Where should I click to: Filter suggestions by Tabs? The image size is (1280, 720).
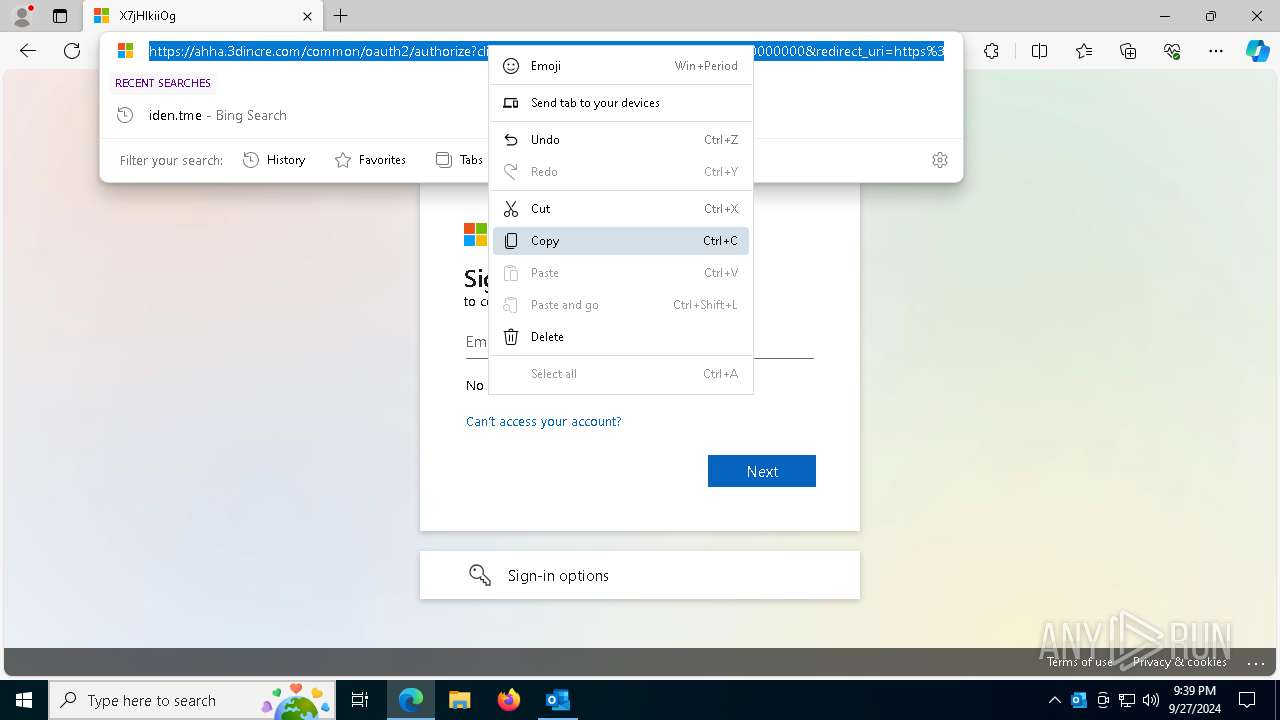(x=459, y=160)
